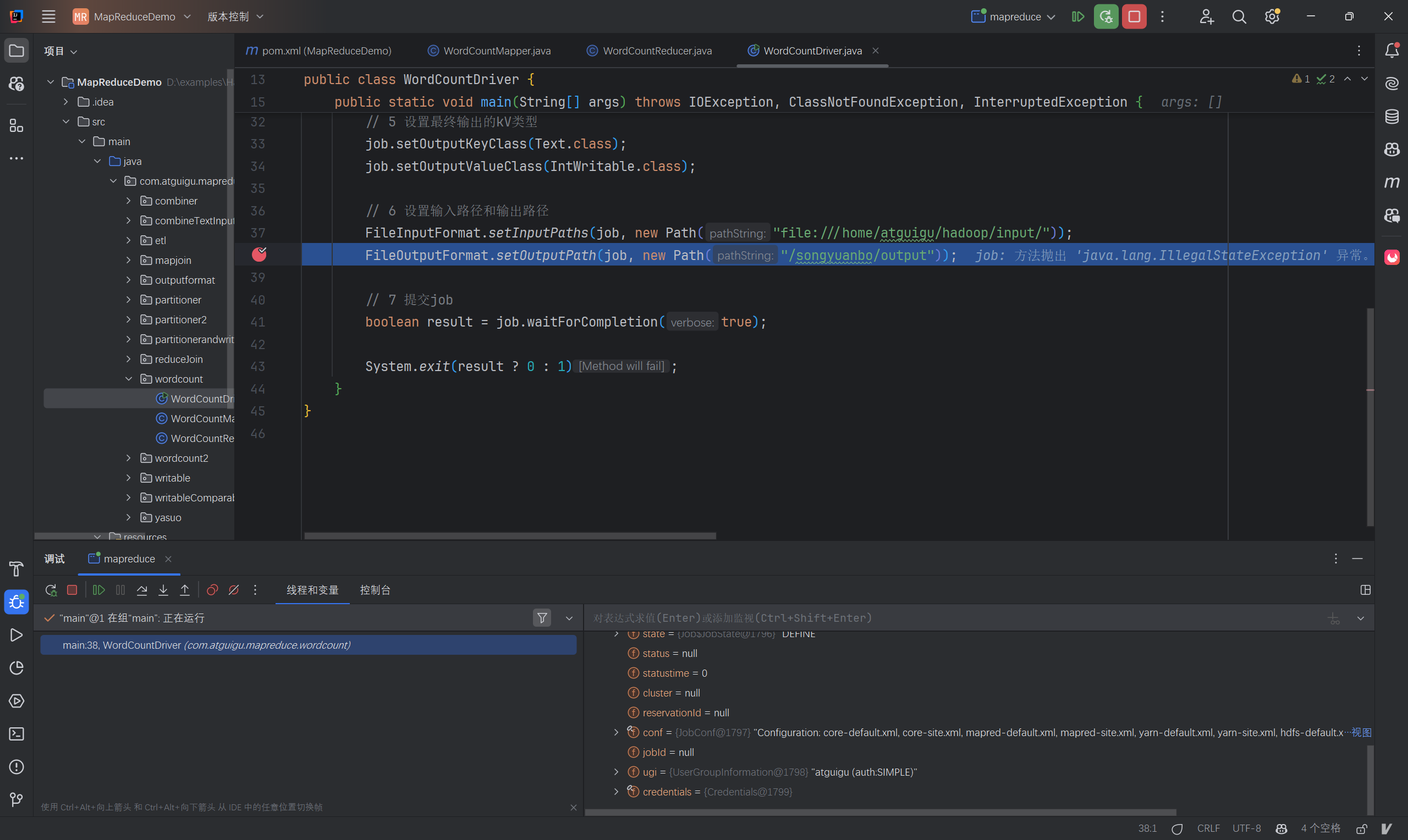The image size is (1408, 840).
Task: Open Git version control tool window
Action: tap(16, 799)
